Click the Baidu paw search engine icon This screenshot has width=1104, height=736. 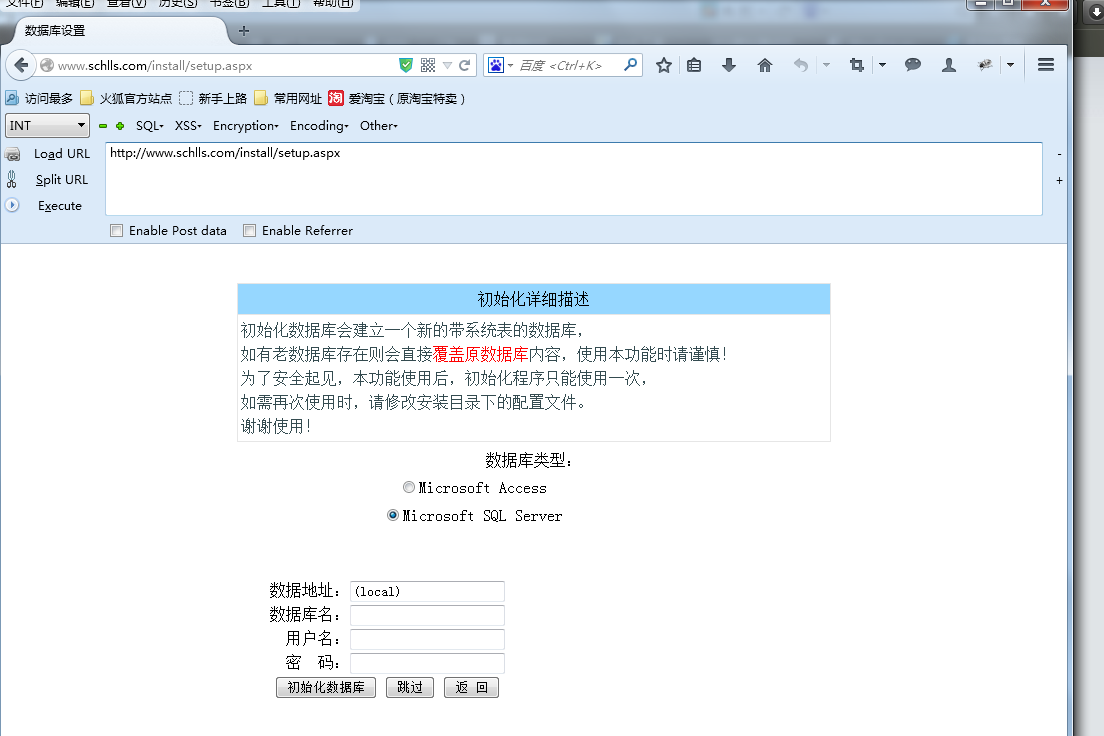tap(496, 66)
